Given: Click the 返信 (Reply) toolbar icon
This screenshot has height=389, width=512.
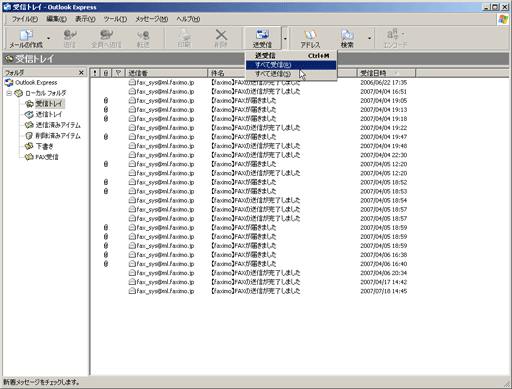Looking at the screenshot, I should point(70,39).
